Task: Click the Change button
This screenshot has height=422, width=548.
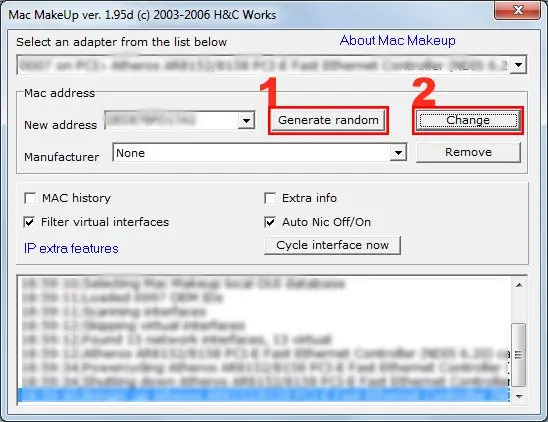Action: (468, 120)
